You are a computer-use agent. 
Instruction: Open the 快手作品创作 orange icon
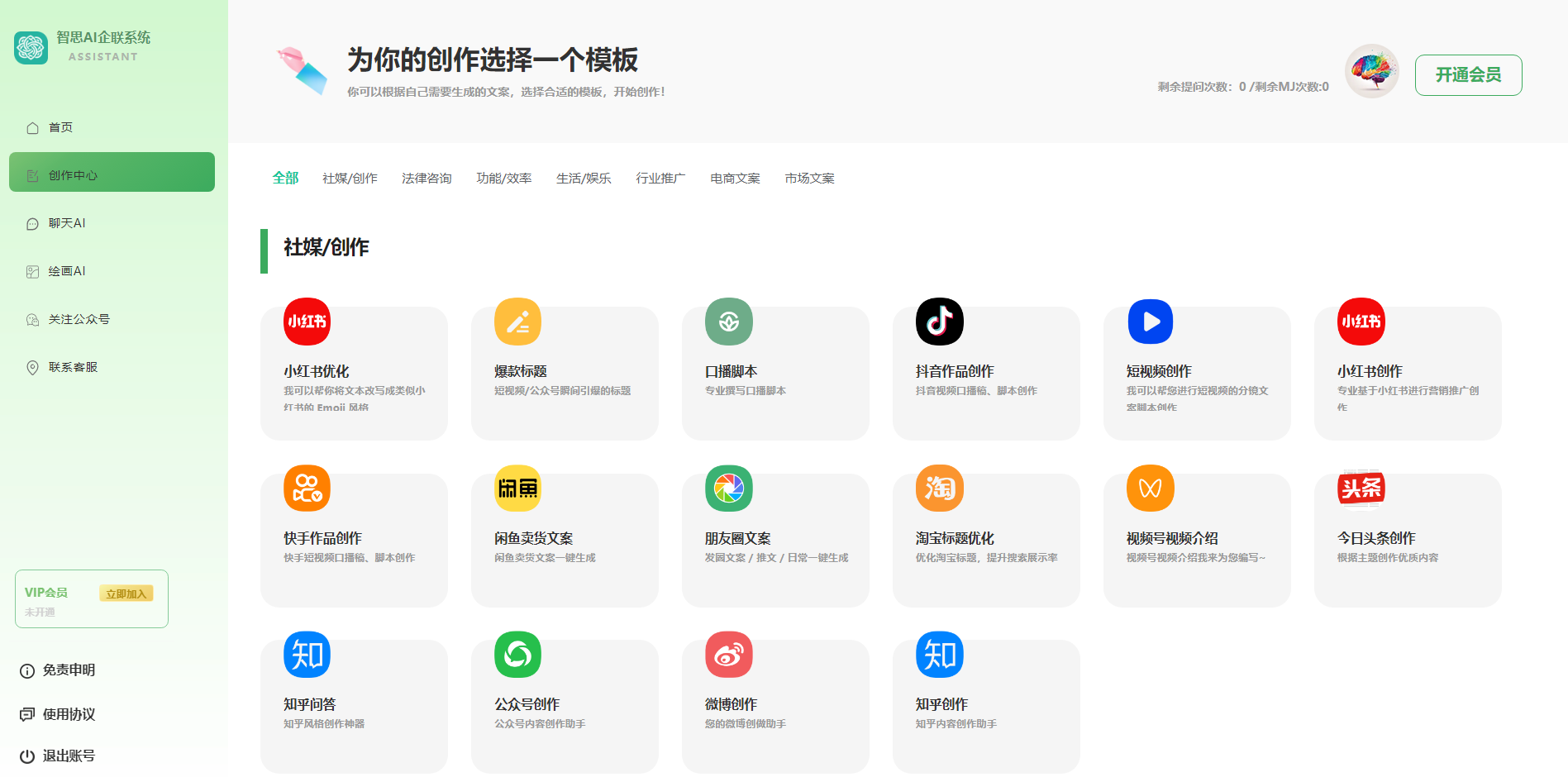(307, 489)
